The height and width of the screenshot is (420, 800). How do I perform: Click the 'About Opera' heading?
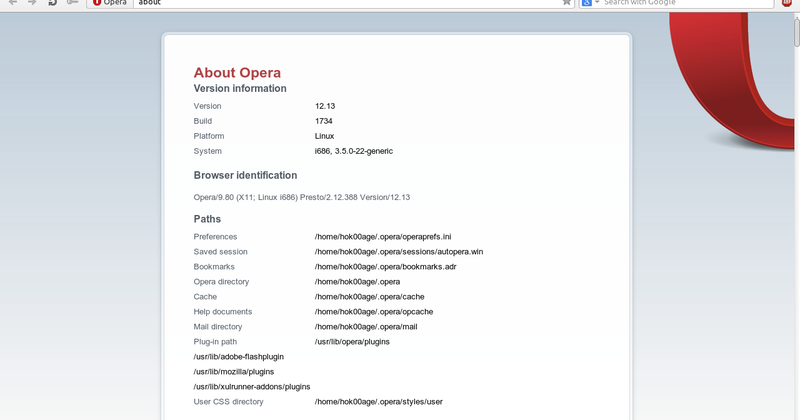click(237, 72)
